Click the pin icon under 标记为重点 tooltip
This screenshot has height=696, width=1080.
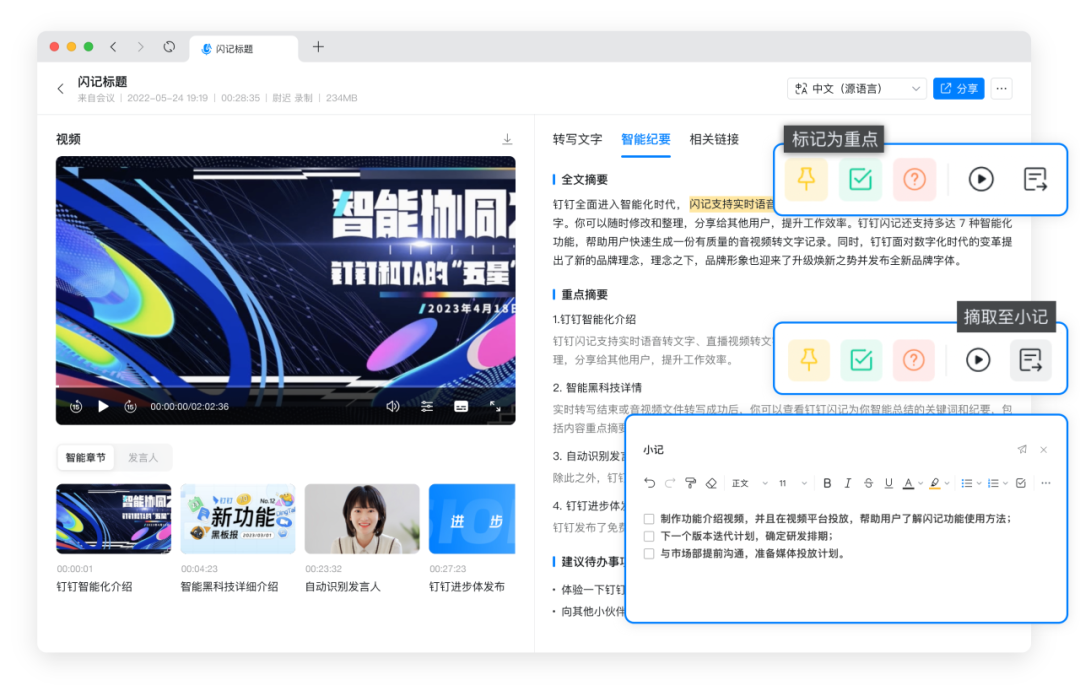coord(806,179)
